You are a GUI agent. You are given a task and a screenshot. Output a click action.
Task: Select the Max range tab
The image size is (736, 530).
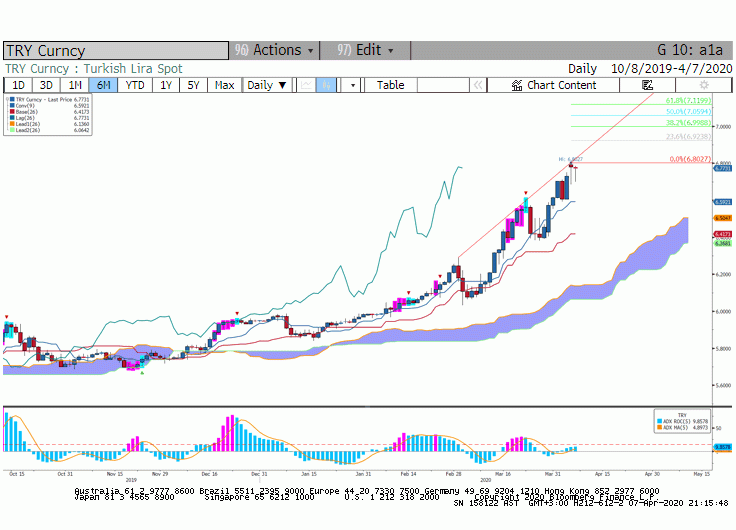click(x=224, y=85)
